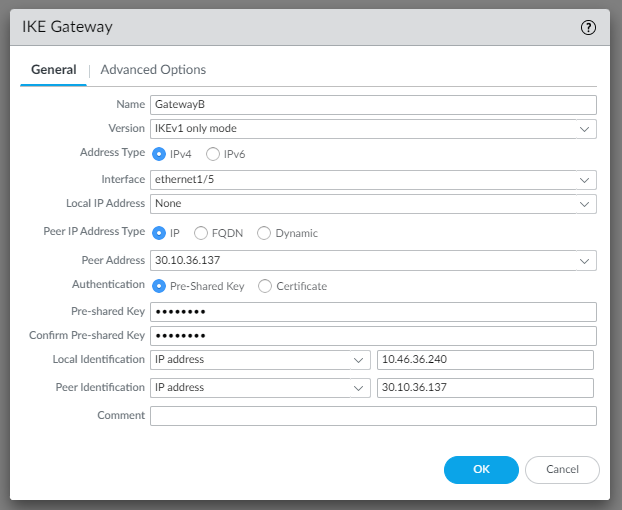Select the General tab
622x510 pixels.
[x=54, y=70]
